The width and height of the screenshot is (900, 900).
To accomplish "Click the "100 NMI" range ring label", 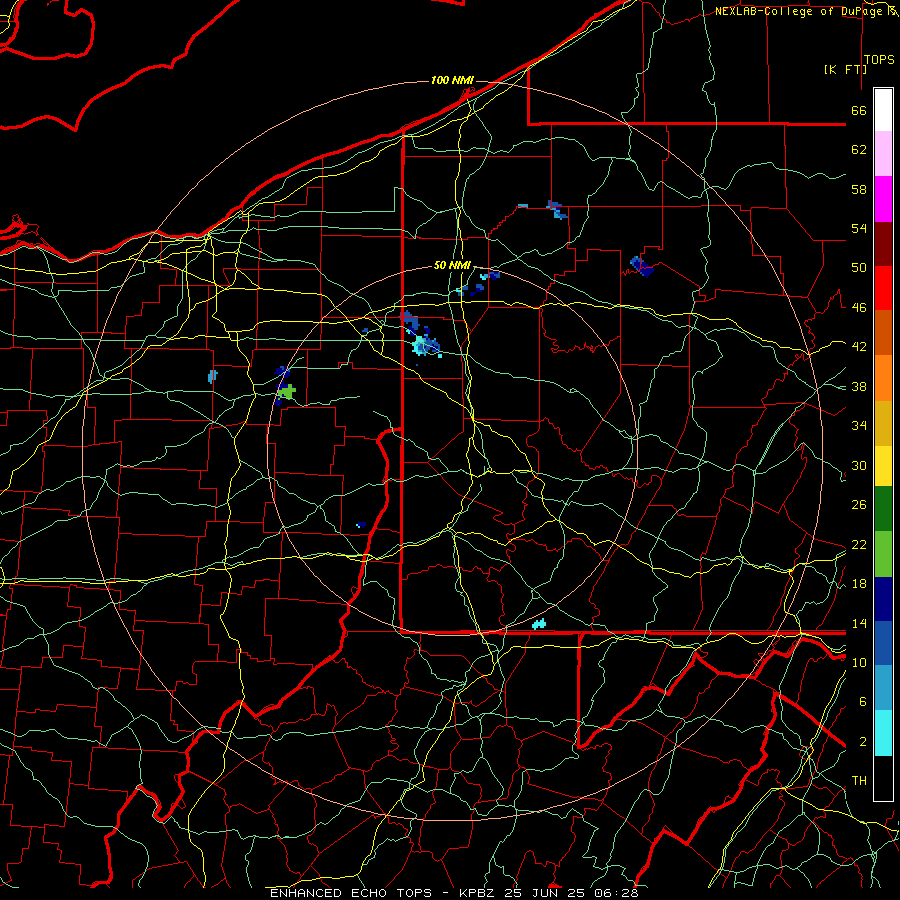I will coord(452,80).
